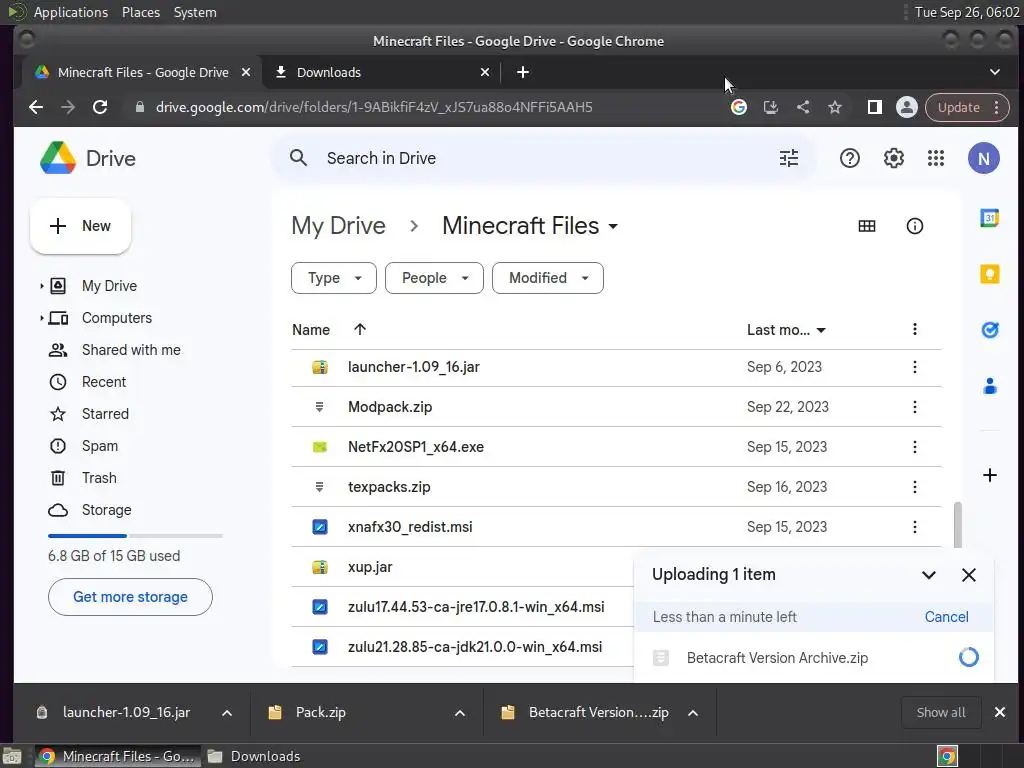This screenshot has width=1024, height=768.
Task: Open the Google apps grid
Action: point(936,158)
